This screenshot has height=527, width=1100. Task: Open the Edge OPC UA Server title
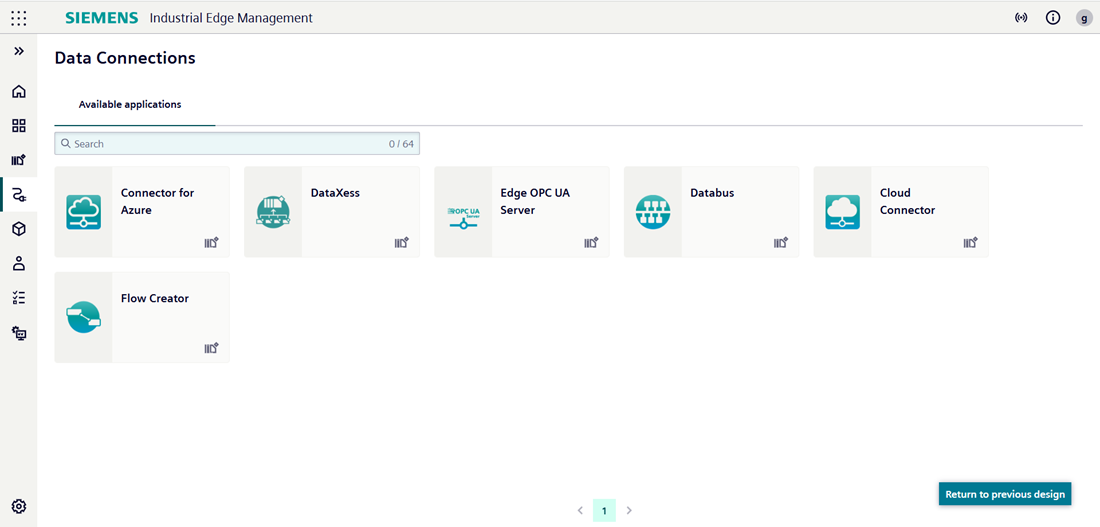(535, 201)
